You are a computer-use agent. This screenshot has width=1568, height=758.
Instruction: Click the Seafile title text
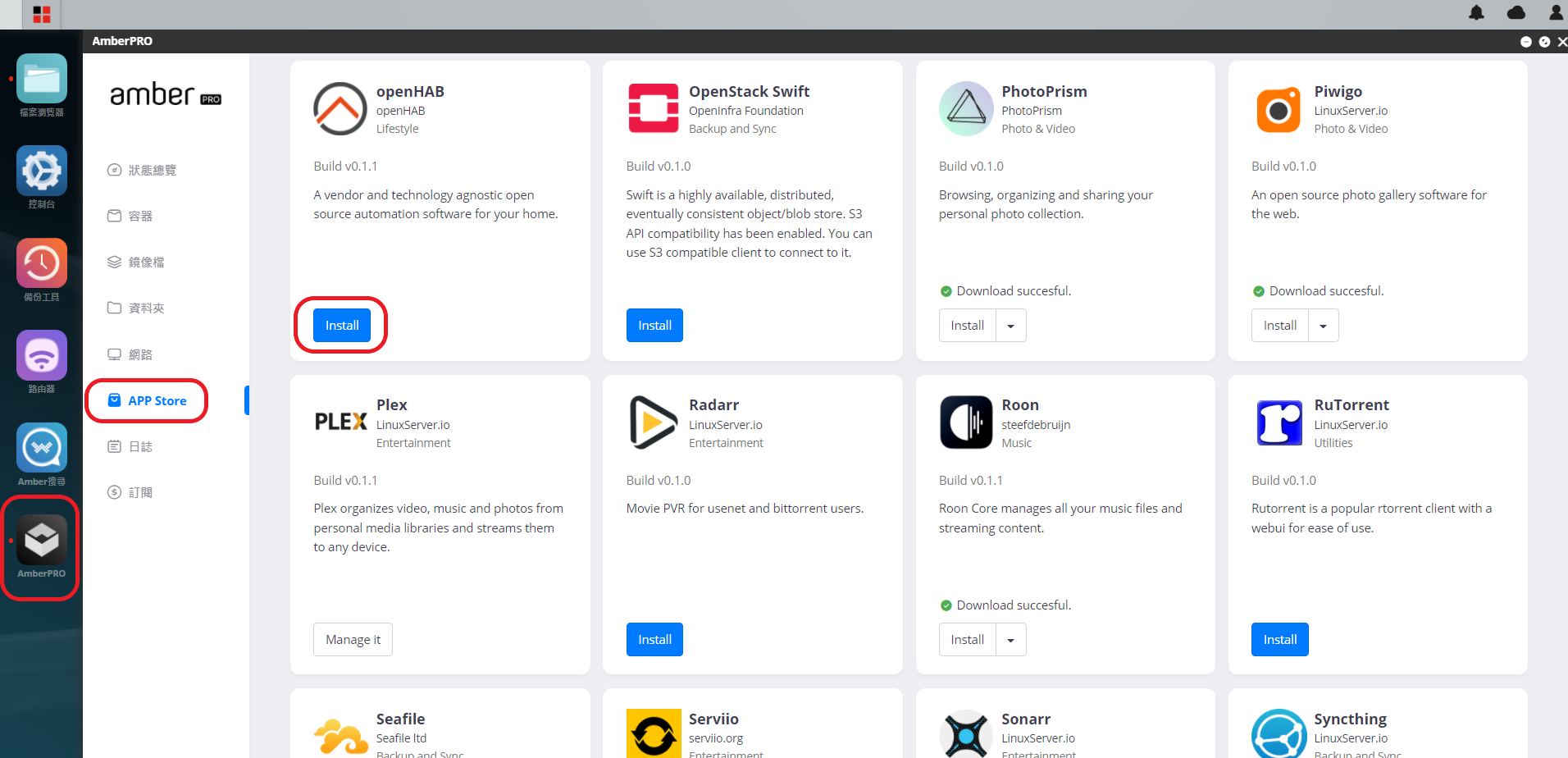400,719
